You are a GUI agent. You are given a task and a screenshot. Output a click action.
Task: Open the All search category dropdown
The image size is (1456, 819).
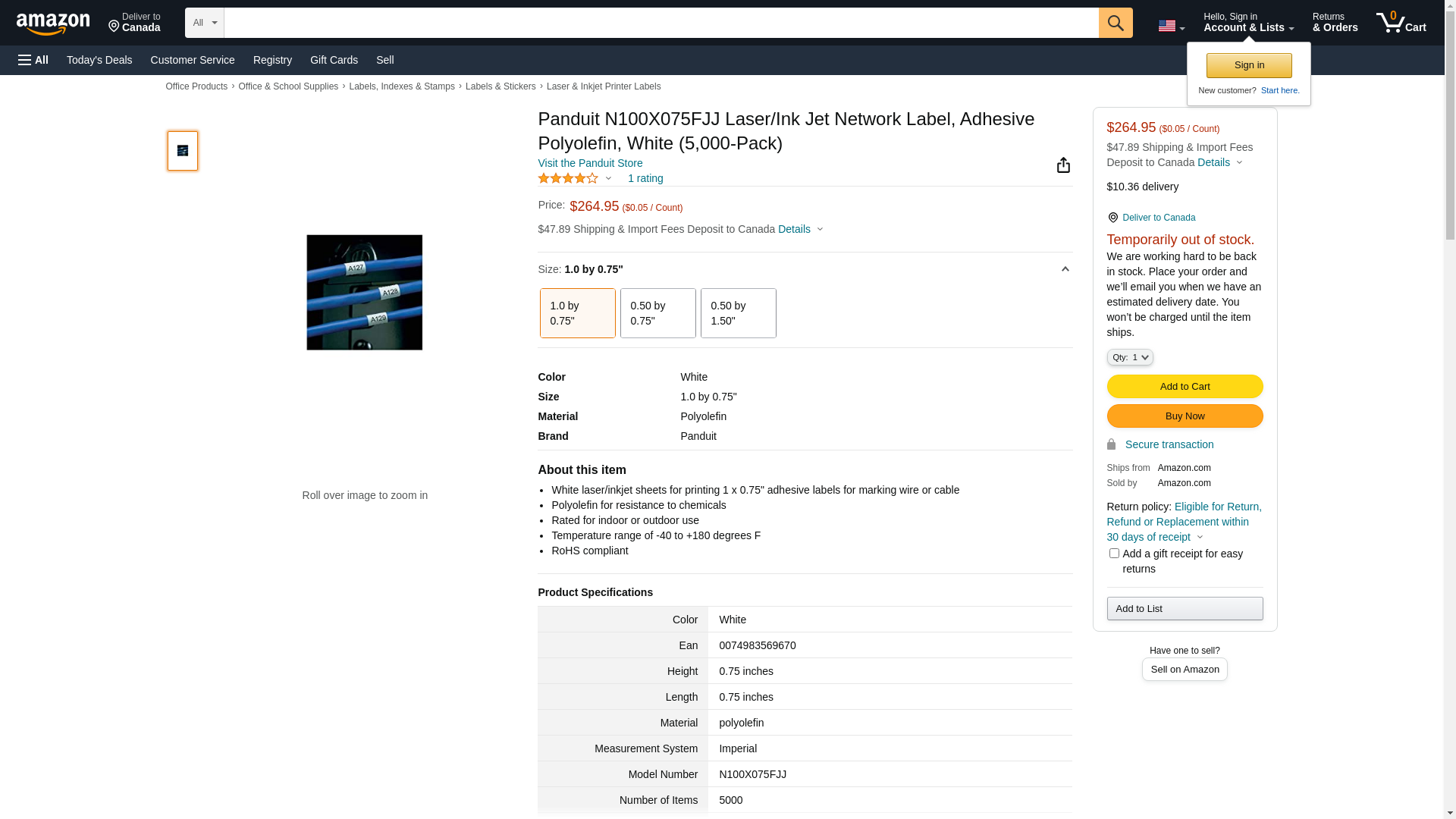(204, 23)
